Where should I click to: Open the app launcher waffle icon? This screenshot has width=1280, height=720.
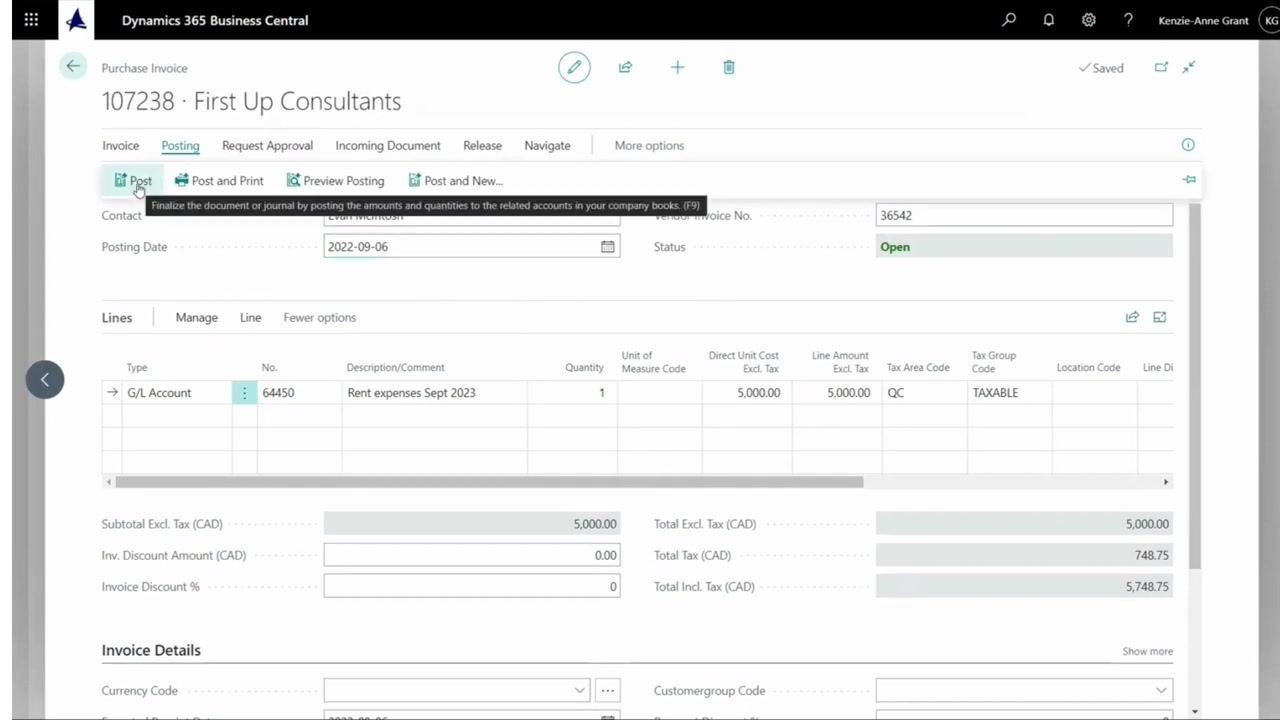point(31,20)
